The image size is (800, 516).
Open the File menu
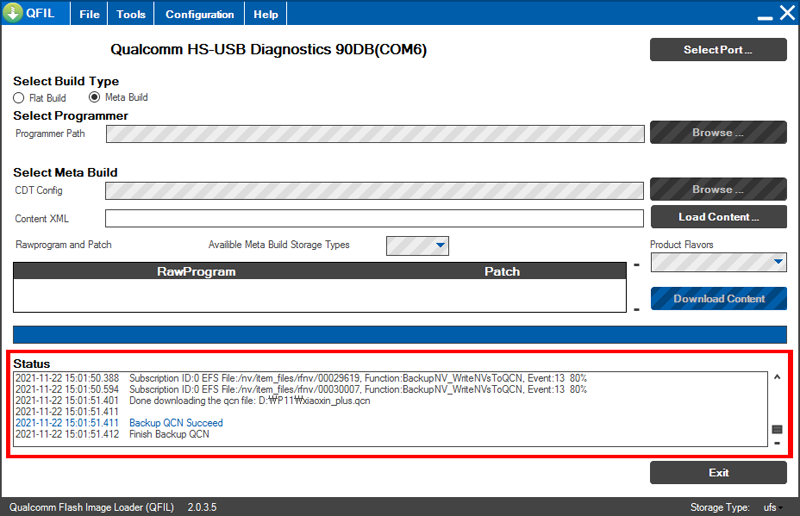tap(89, 14)
